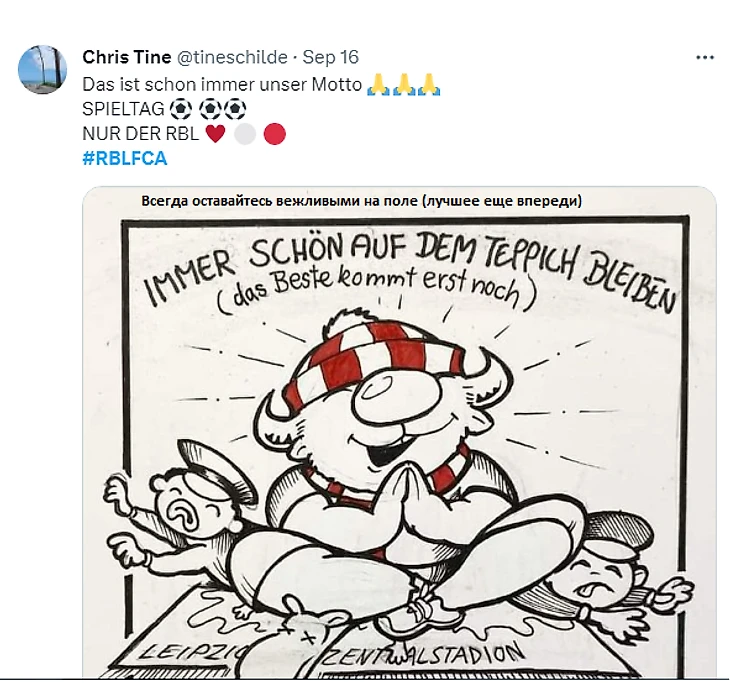730x683 pixels.
Task: Open the #RBLFCA hashtag
Action: click(125, 158)
